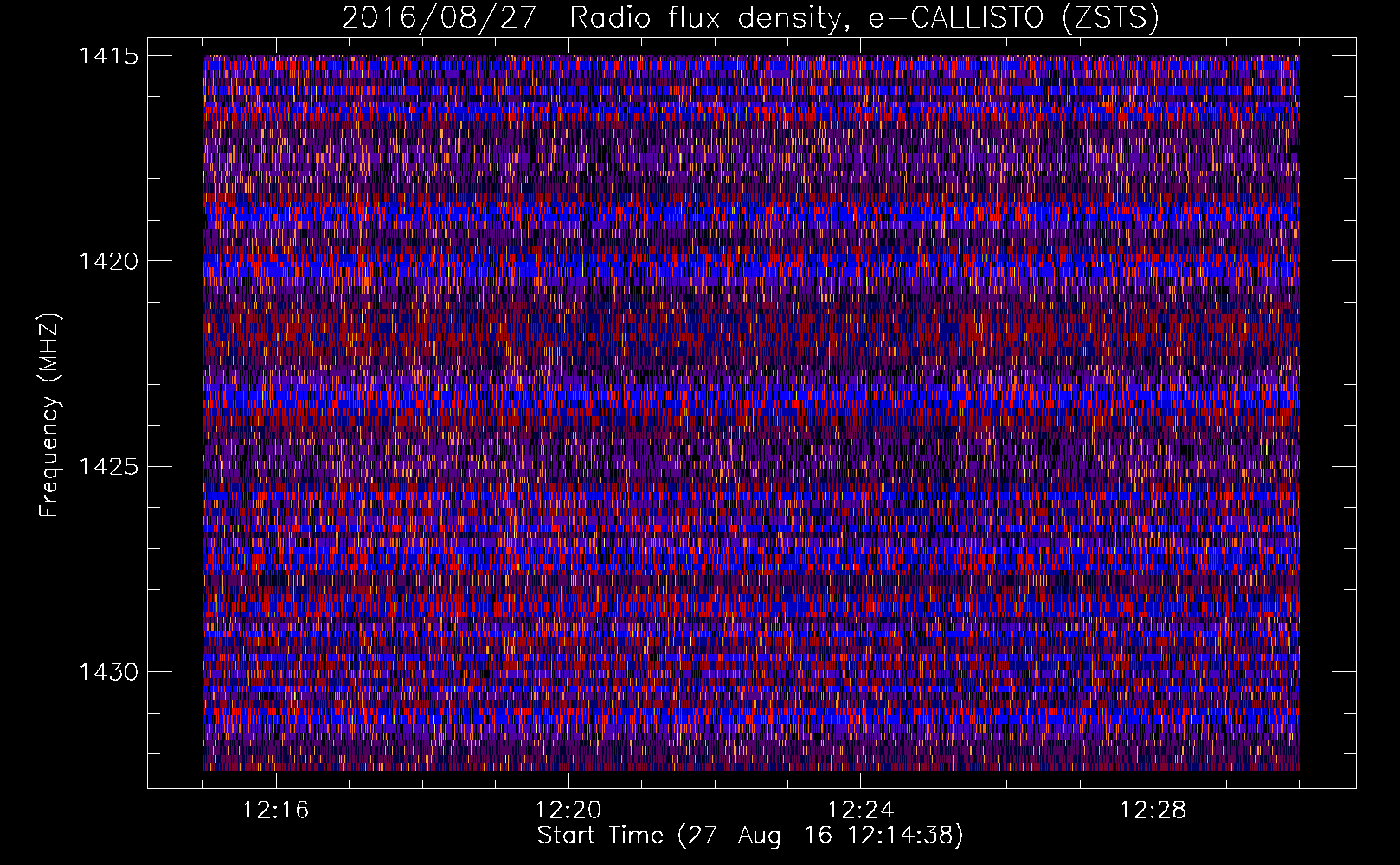Click the 'Frequency (MHZ)' axis title
The image size is (1400, 865).
point(50,415)
